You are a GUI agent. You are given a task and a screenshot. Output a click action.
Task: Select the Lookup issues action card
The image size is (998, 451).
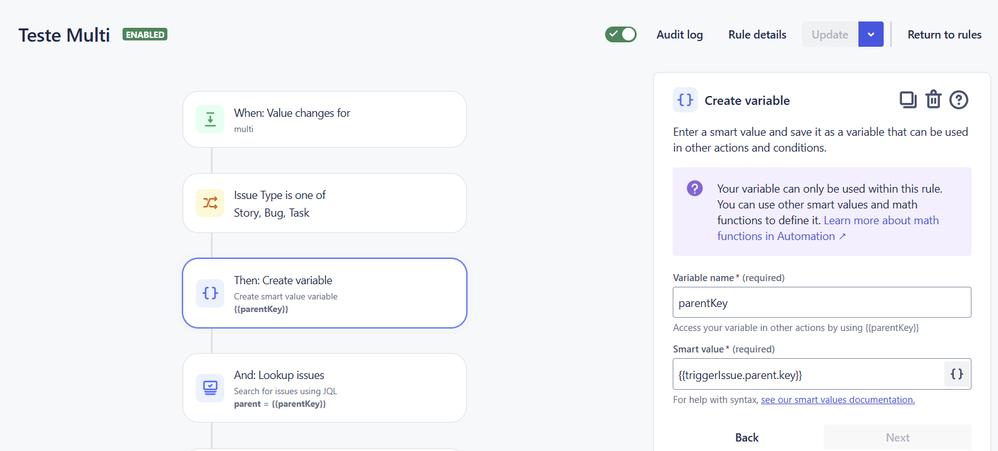click(x=325, y=388)
